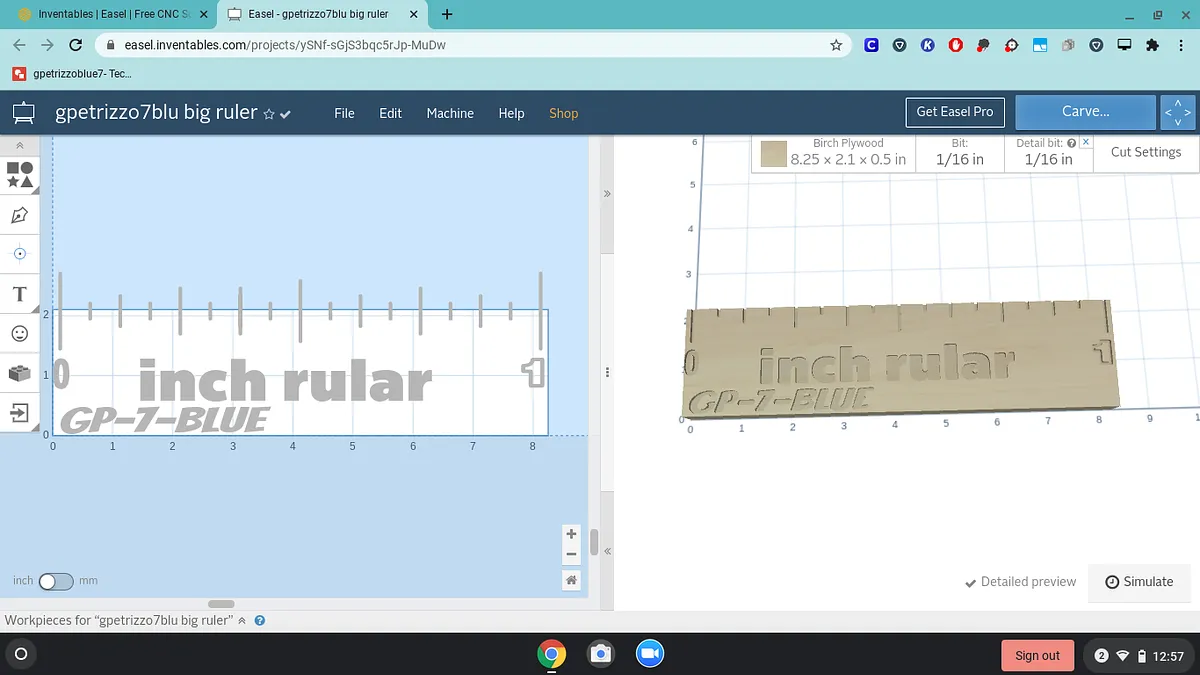Screen dimensions: 1200x675
Task: Select the drill point circle tool
Action: pos(20,254)
